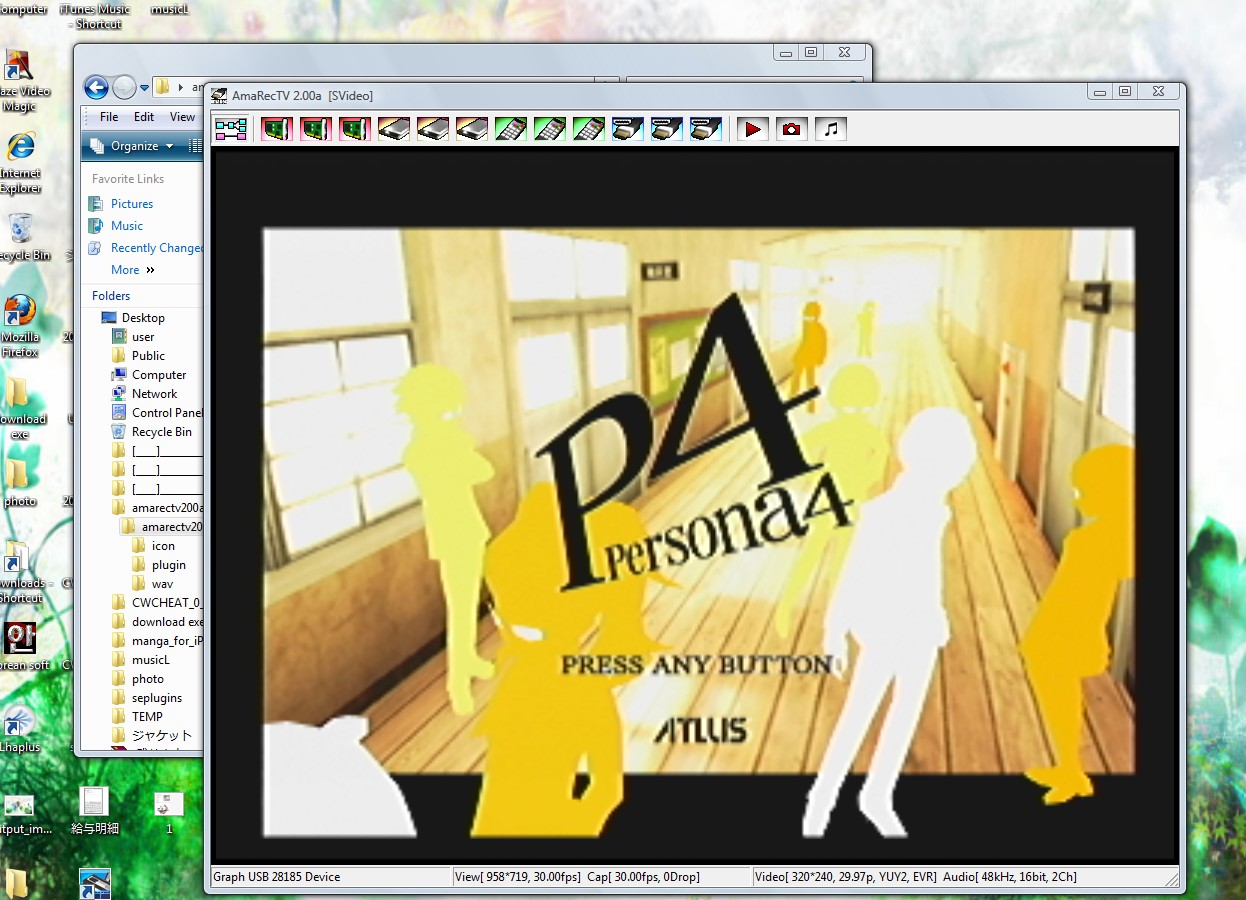1246x900 pixels.
Task: Select ジャケット folder in the tree
Action: [161, 736]
